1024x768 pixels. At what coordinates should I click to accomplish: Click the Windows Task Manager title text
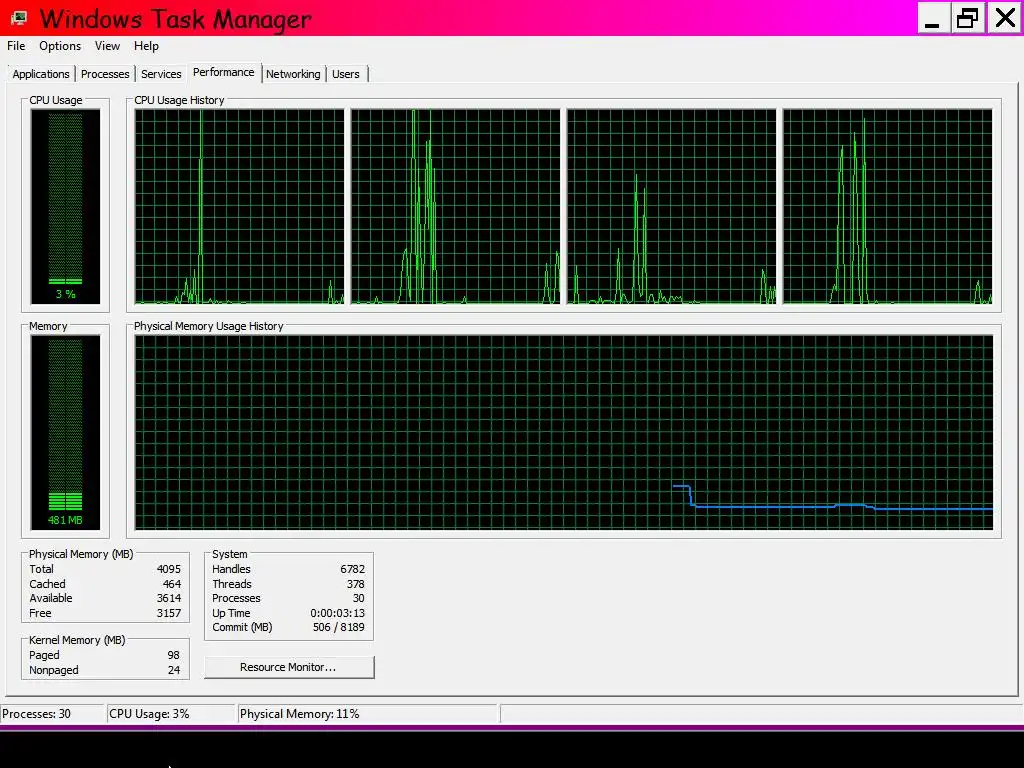tap(176, 19)
